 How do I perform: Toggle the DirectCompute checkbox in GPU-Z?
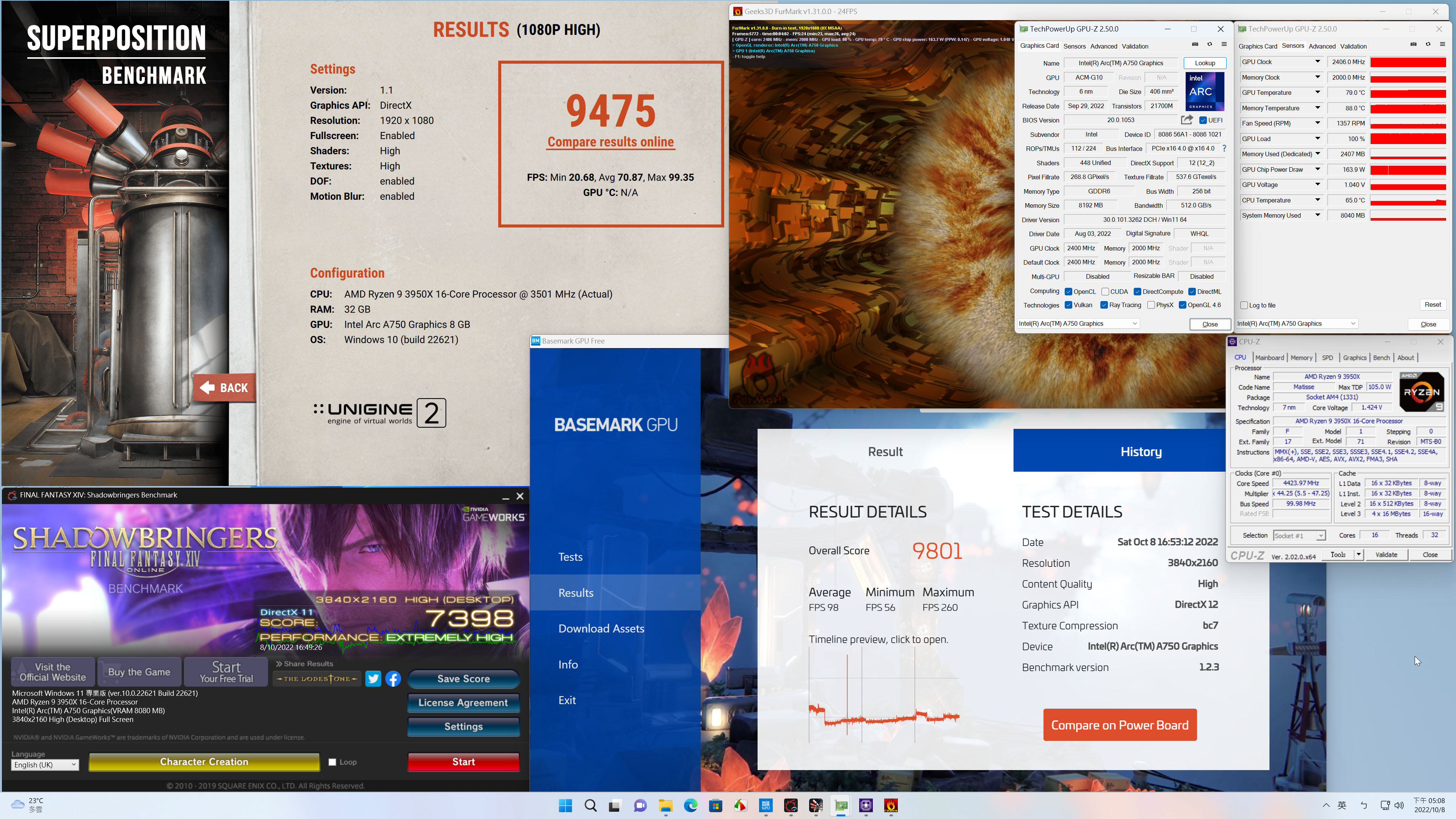point(1137,292)
